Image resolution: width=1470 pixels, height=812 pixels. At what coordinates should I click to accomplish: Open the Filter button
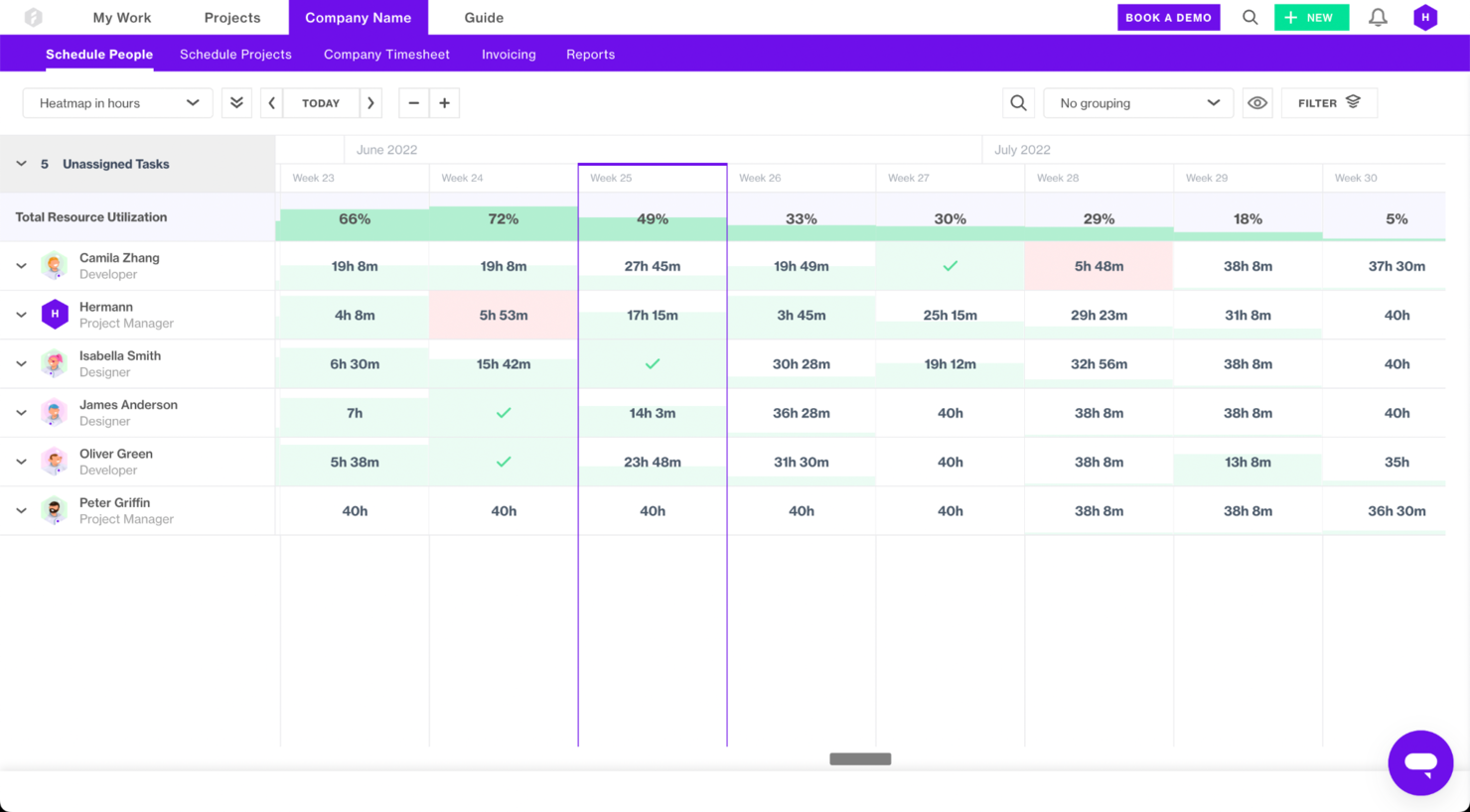[1329, 103]
